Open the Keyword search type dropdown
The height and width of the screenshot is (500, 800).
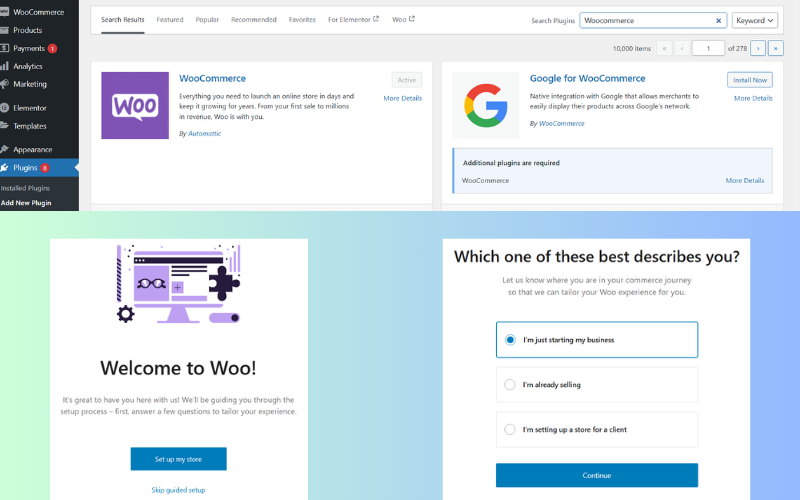(x=755, y=20)
